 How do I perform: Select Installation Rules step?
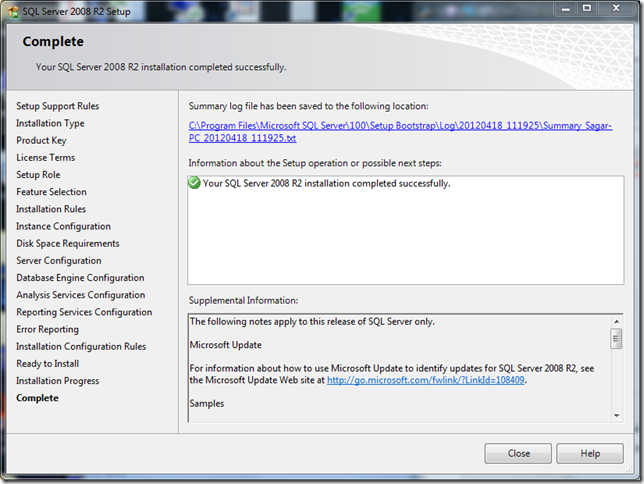click(51, 209)
